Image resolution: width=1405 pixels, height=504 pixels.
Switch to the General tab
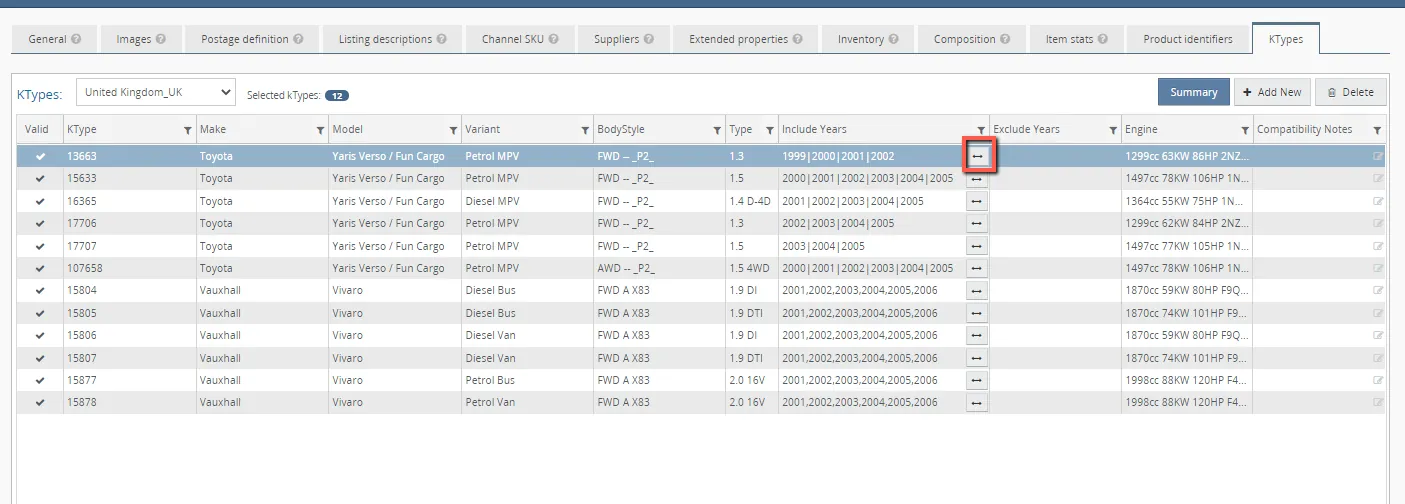click(55, 39)
